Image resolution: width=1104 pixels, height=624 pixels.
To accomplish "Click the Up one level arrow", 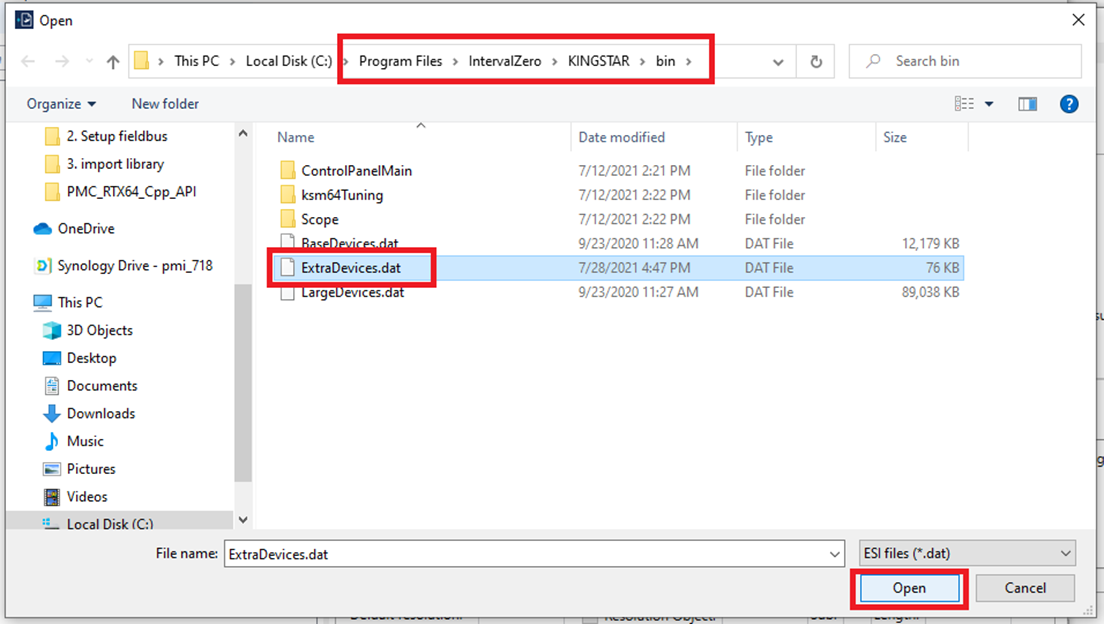I will click(113, 62).
